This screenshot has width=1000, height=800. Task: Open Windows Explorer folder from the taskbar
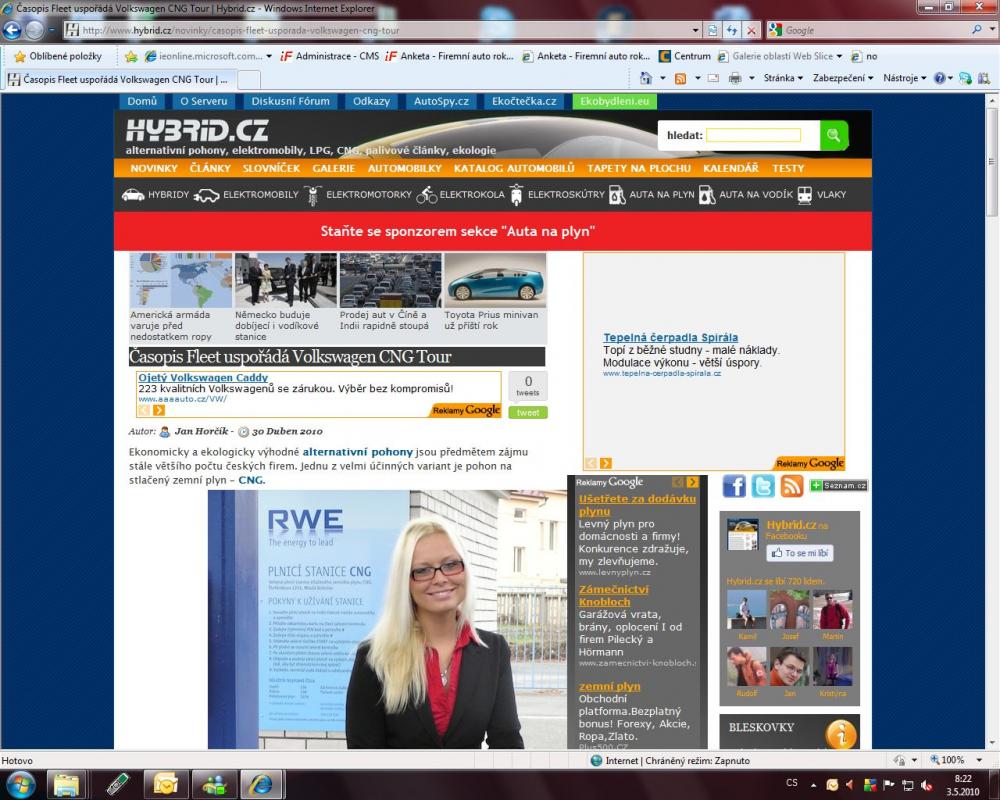click(66, 784)
